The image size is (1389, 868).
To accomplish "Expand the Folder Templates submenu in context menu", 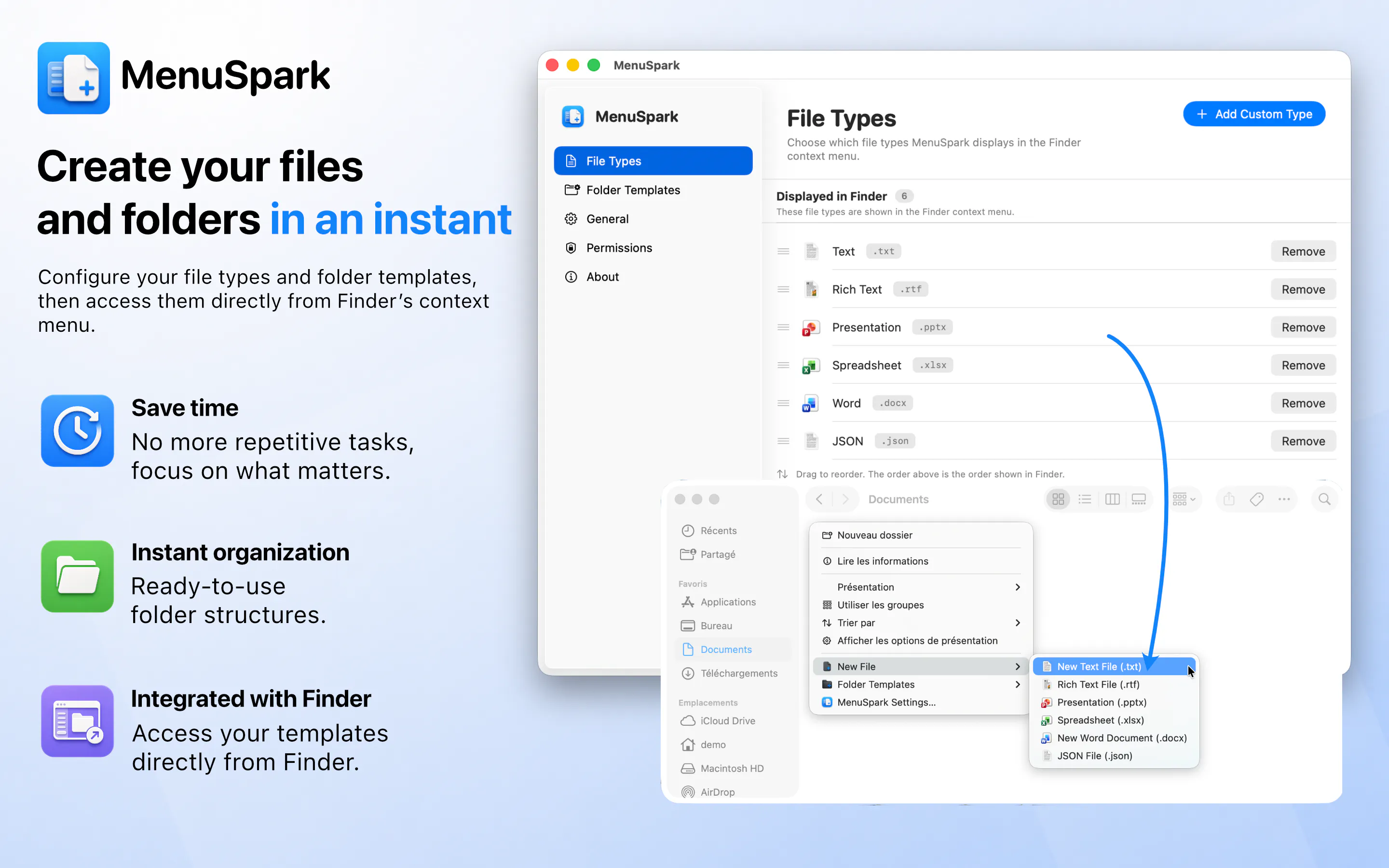I will pos(921,684).
